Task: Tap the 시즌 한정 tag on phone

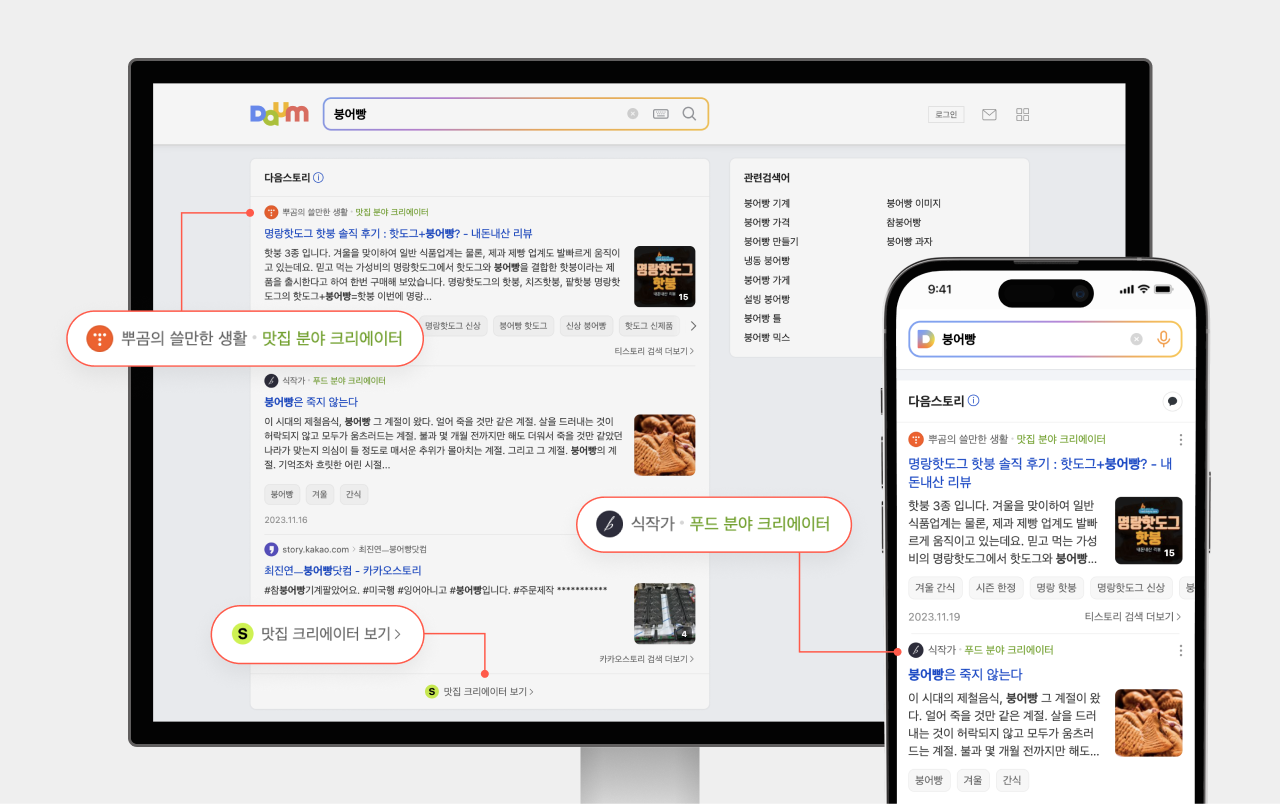Action: 994,587
